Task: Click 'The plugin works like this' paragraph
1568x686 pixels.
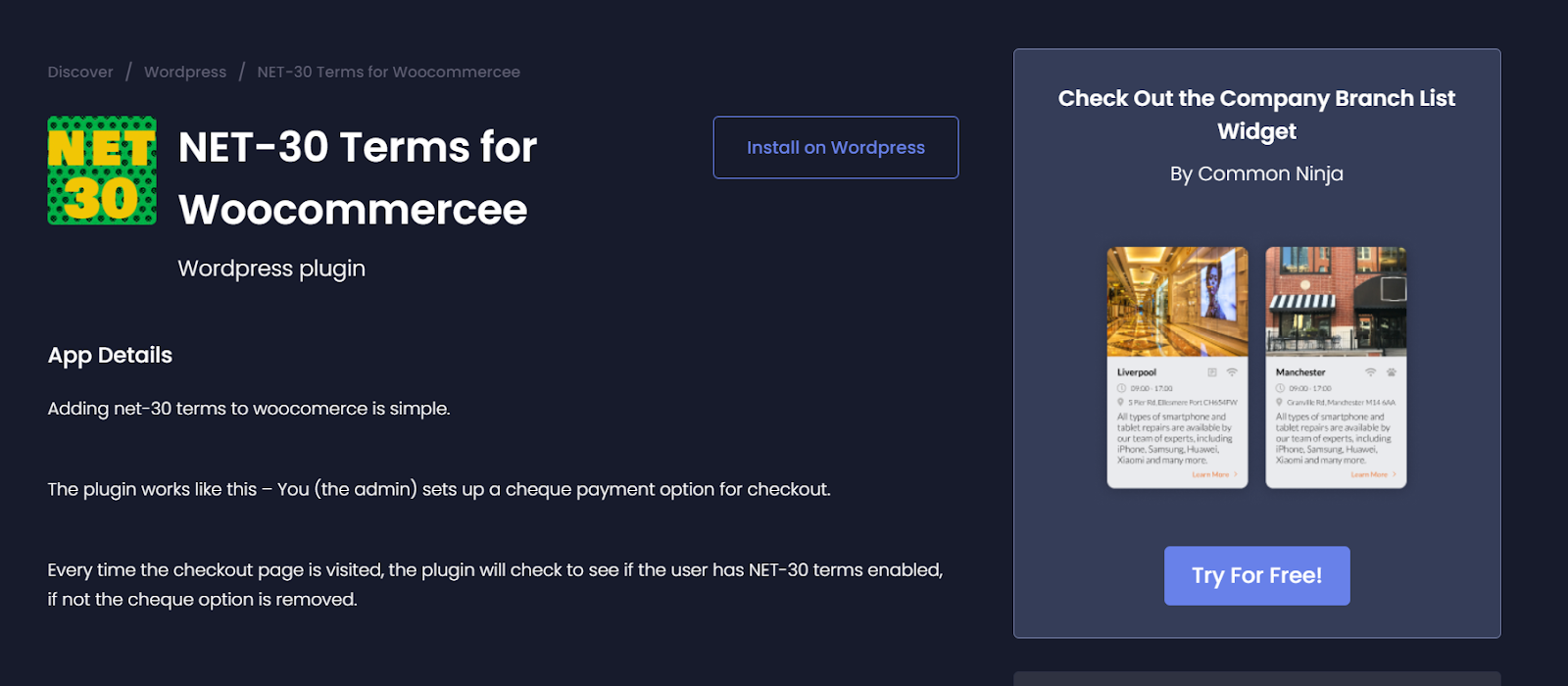Action: [439, 489]
